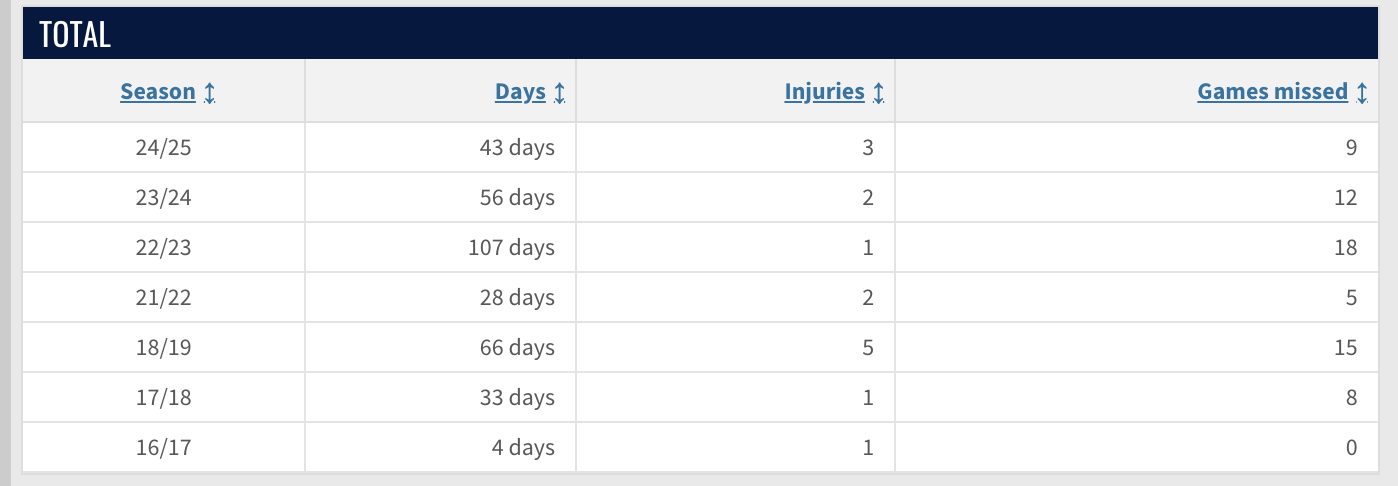1398x486 pixels.
Task: Sort table by Days column
Action: [520, 92]
